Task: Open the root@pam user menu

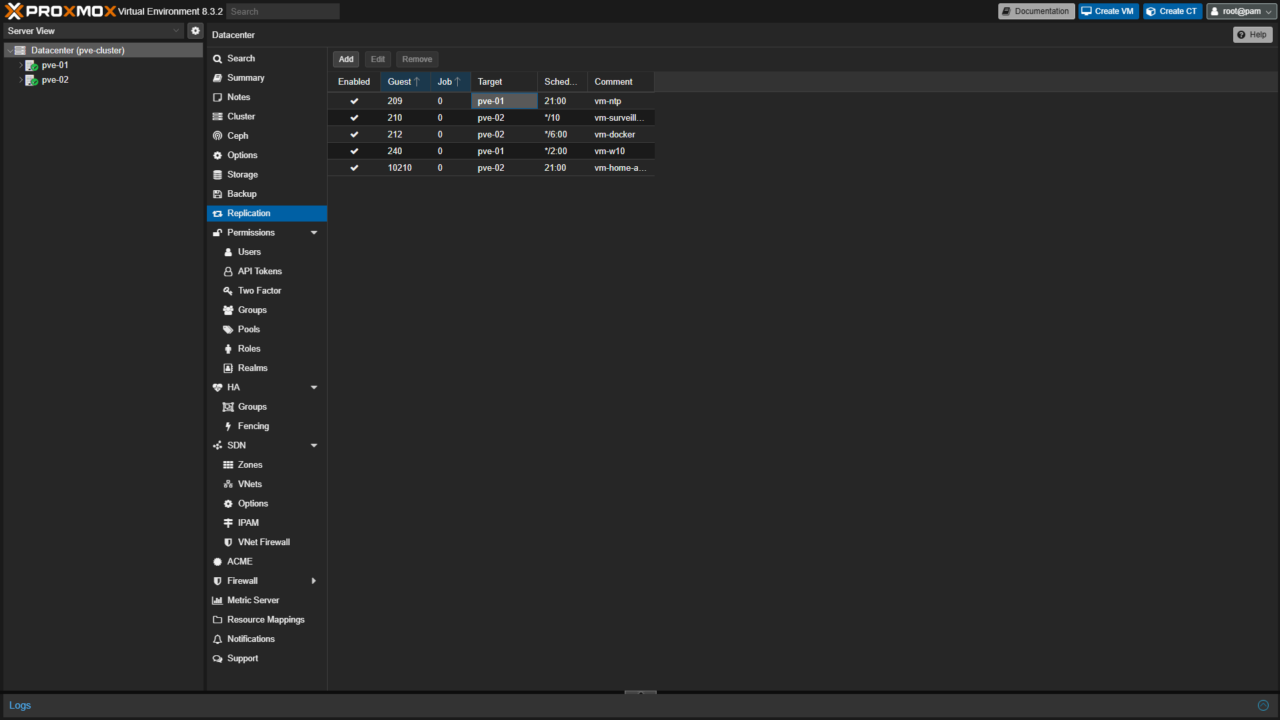Action: tap(1240, 11)
